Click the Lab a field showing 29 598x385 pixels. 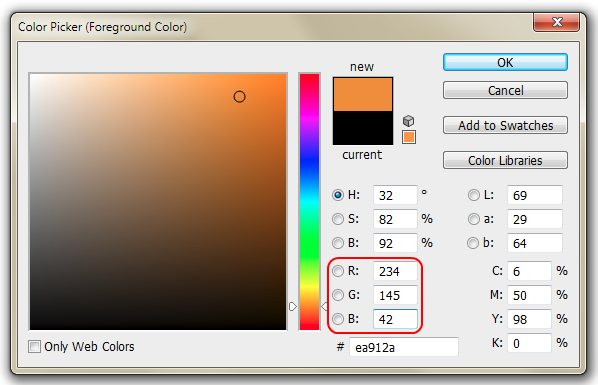(535, 219)
